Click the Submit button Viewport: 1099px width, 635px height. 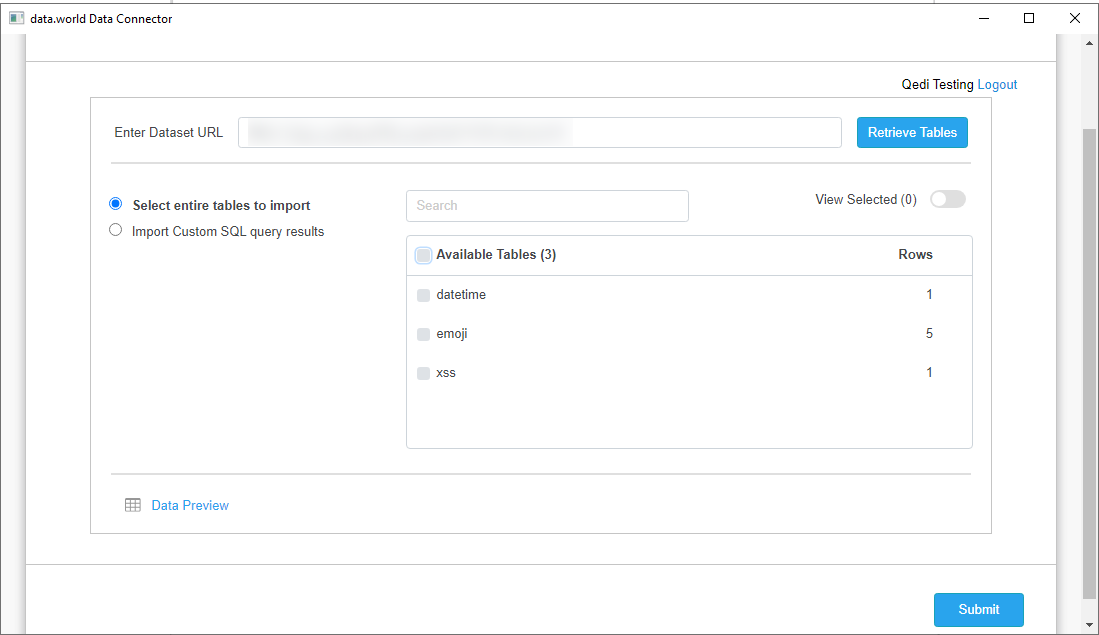(978, 609)
